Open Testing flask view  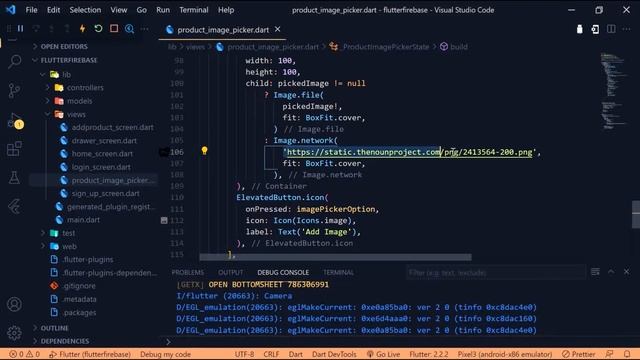coord(14,178)
